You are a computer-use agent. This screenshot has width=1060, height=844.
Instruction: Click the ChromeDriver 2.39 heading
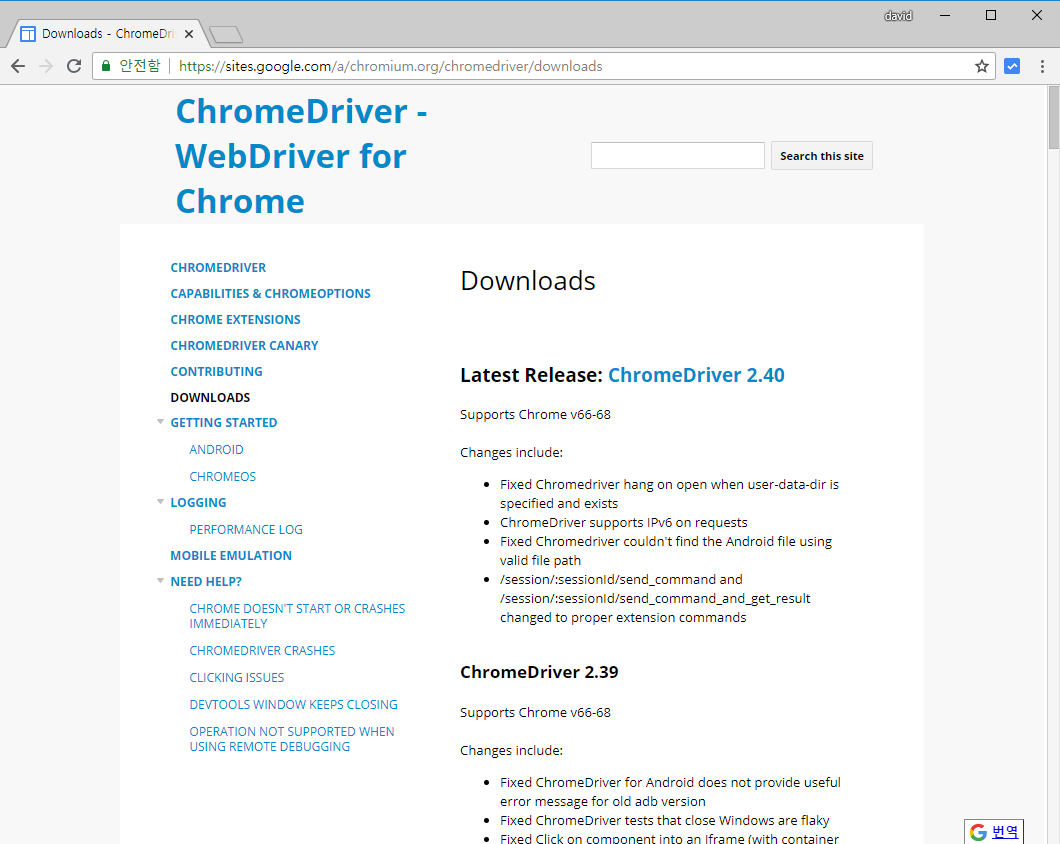(x=539, y=672)
